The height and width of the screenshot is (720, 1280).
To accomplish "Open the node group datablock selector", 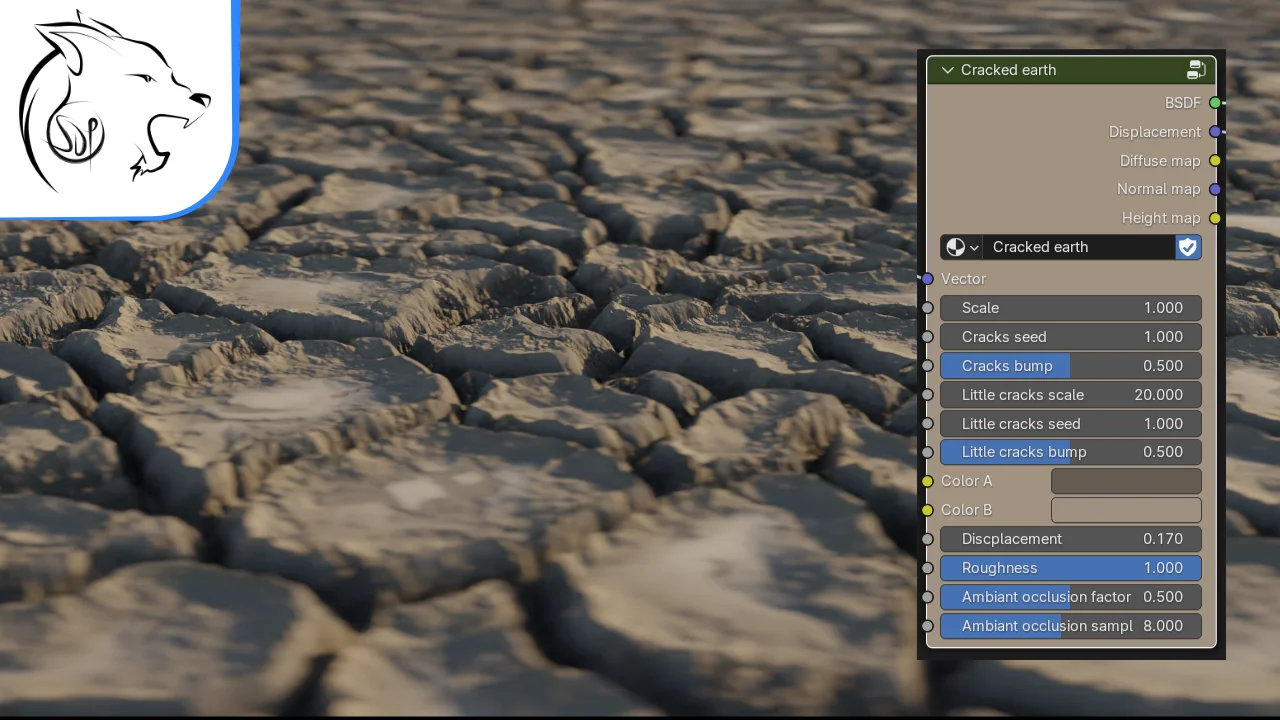I will 974,247.
